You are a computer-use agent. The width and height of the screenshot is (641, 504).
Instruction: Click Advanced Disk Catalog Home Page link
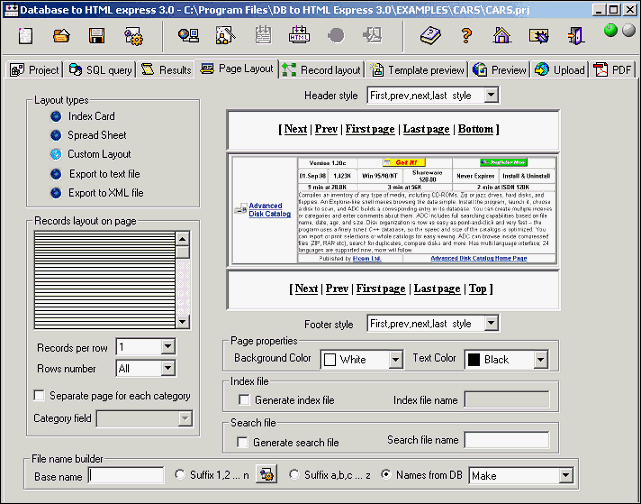(479, 258)
